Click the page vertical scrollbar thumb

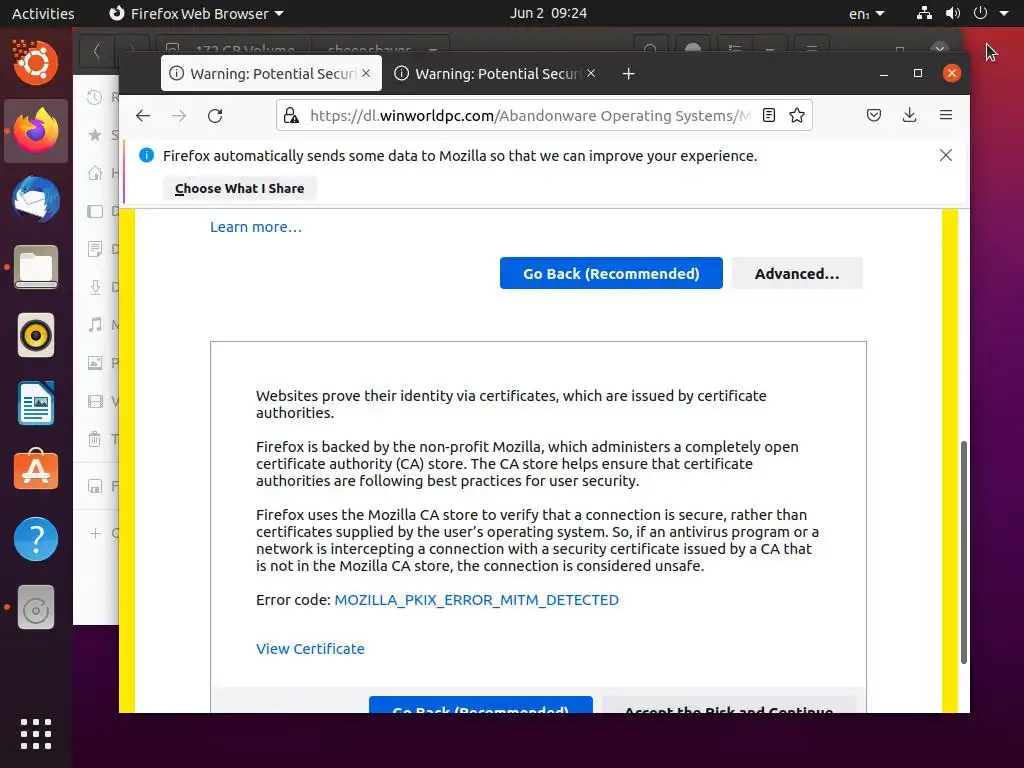tap(963, 552)
